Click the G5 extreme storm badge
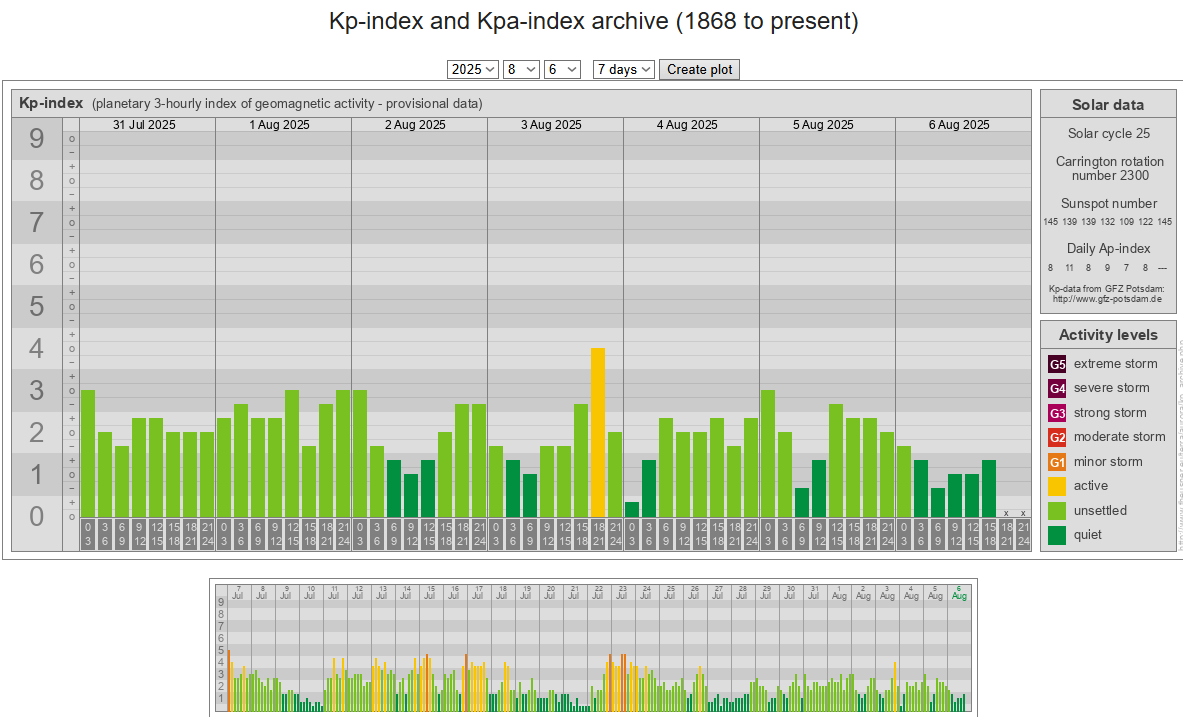Viewport: 1183px width, 717px height. pos(1057,364)
